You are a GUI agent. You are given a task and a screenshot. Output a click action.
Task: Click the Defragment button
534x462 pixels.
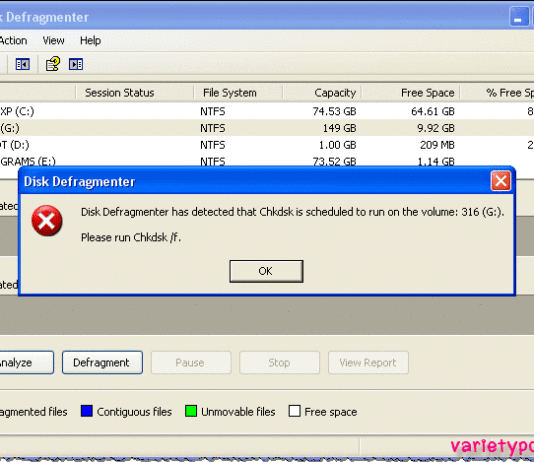[x=102, y=363]
